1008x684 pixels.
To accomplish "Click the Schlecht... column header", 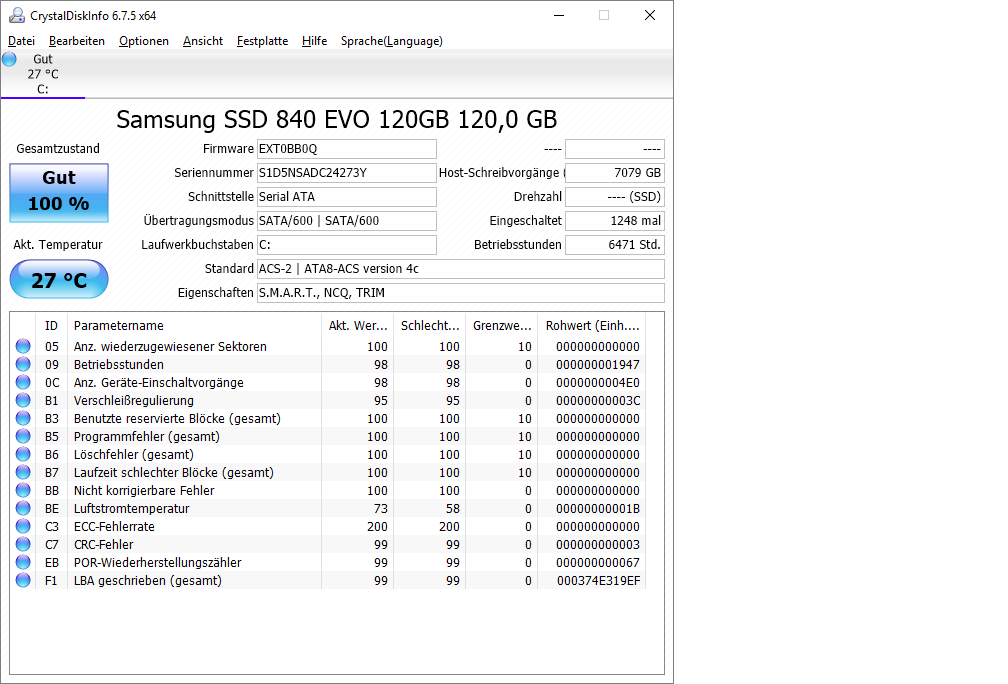I will coord(429,325).
